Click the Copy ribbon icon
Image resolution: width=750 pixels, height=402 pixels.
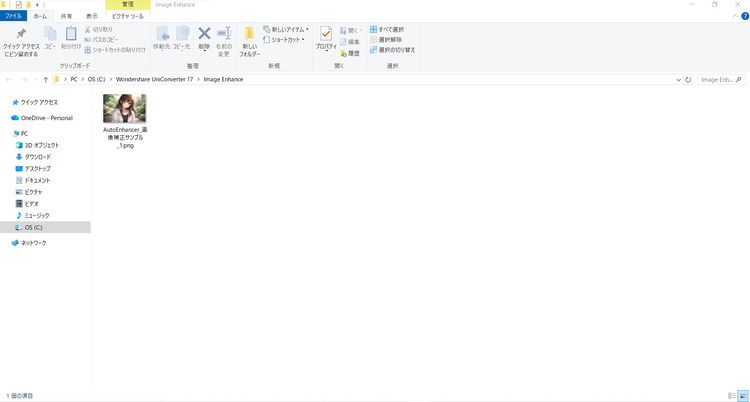coord(50,34)
